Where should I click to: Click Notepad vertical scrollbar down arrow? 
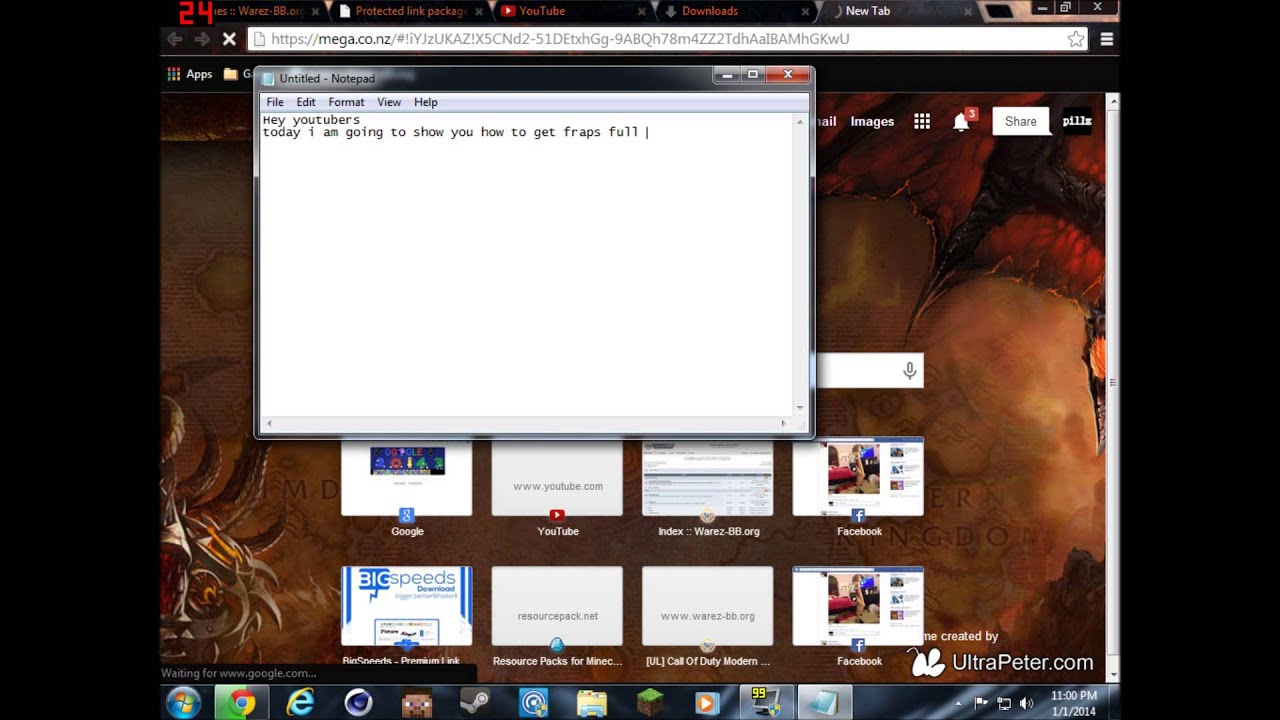tap(800, 408)
